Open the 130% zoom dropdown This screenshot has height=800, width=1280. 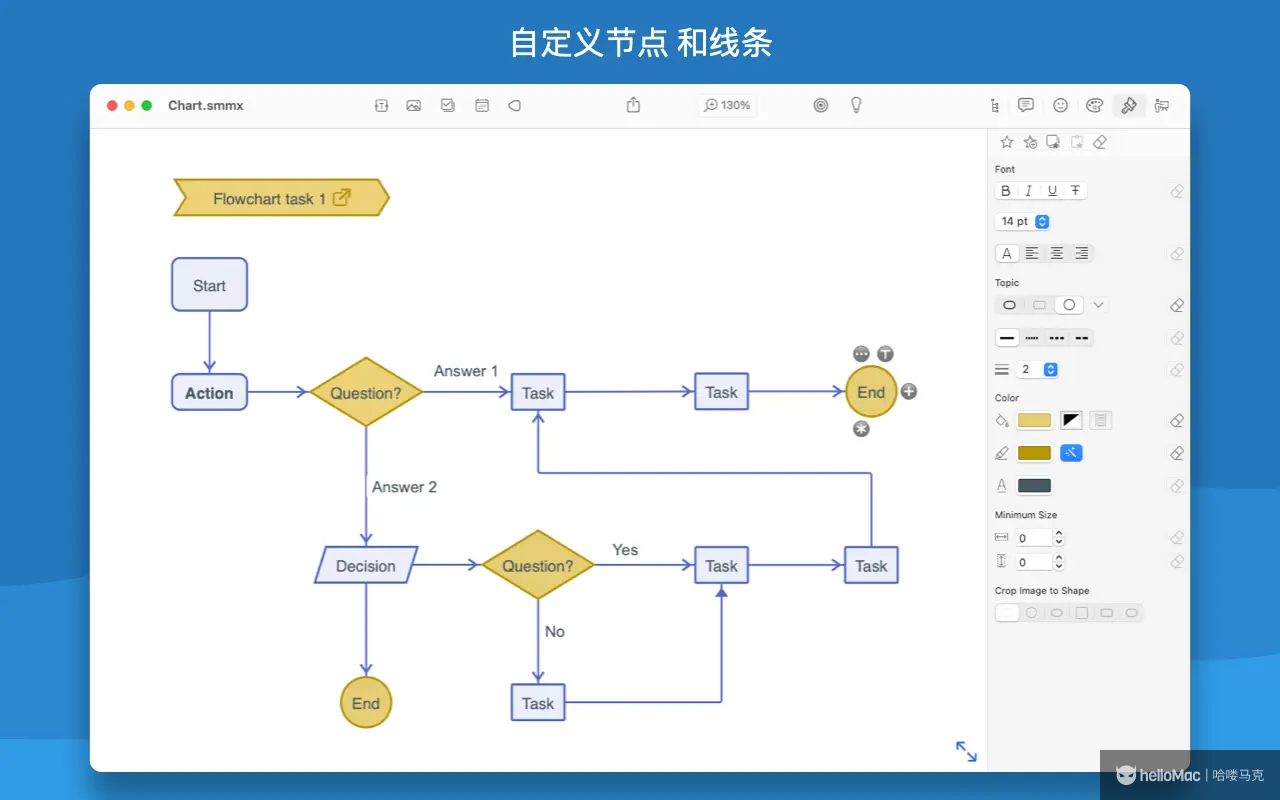click(x=727, y=105)
